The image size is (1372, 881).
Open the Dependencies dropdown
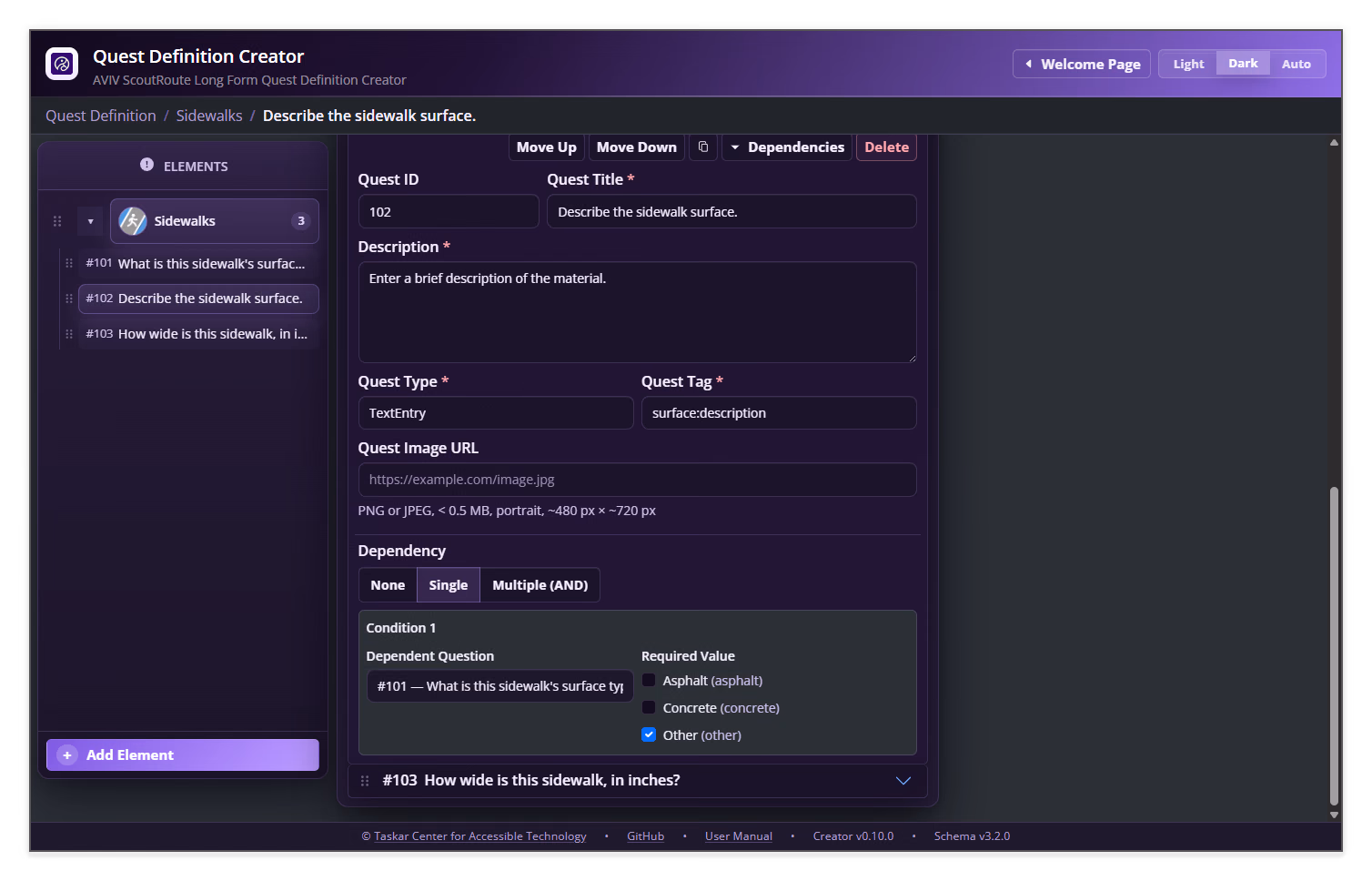click(787, 147)
